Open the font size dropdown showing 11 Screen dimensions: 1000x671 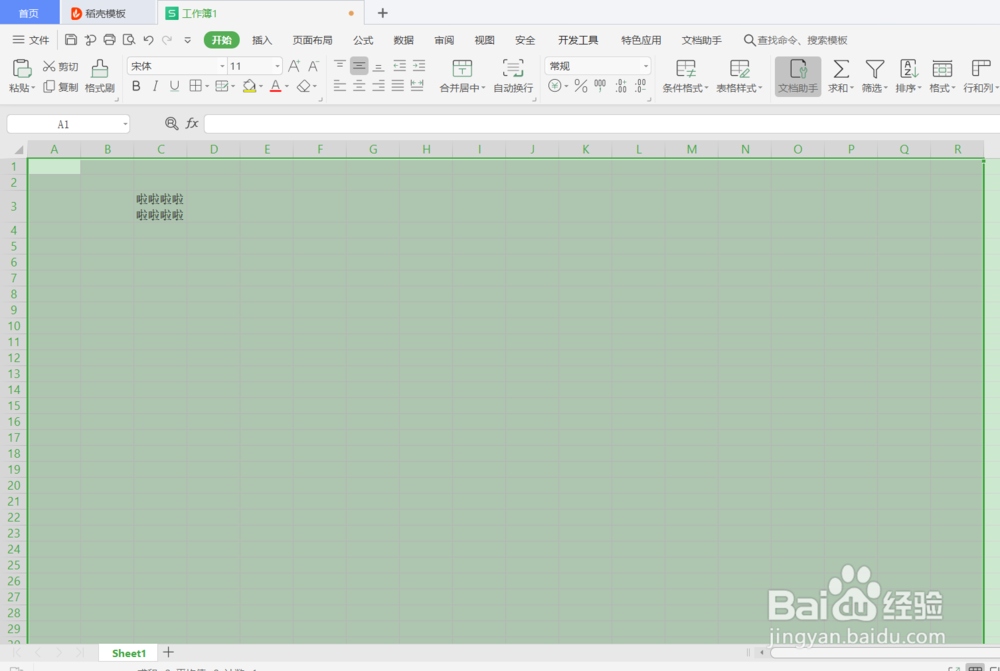coord(251,65)
